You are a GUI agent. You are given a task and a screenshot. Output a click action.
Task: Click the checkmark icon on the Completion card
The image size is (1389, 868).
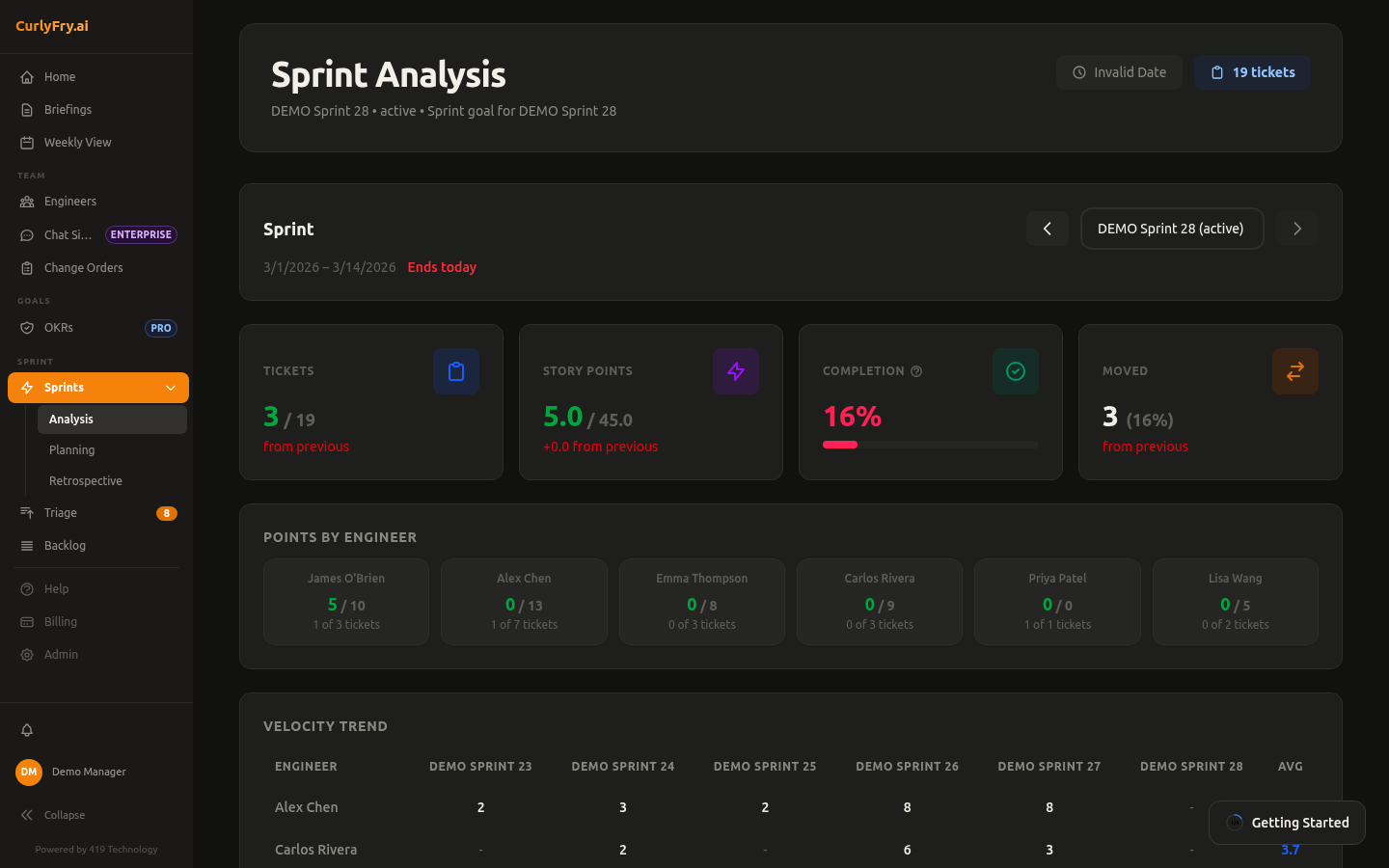pyautogui.click(x=1016, y=371)
